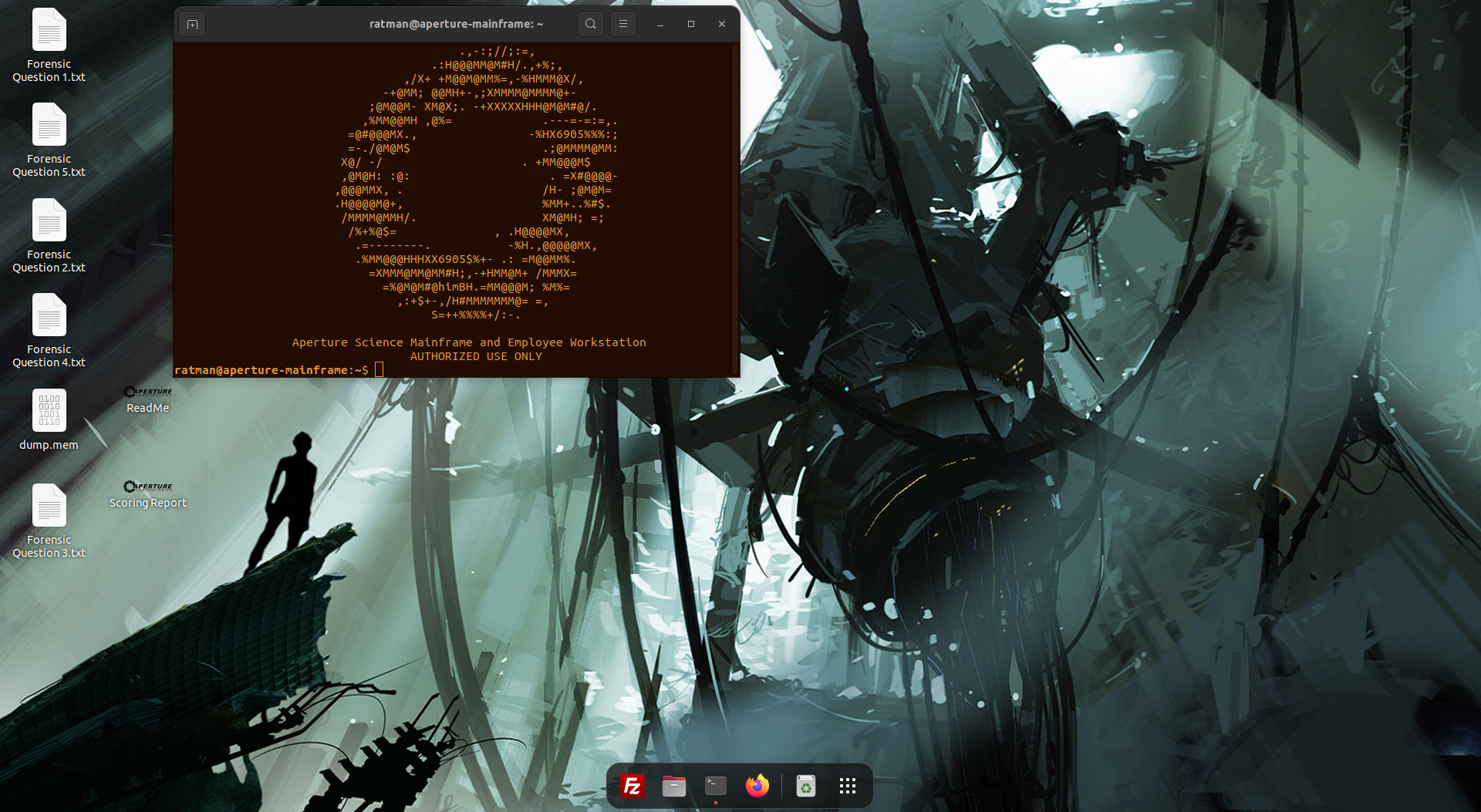
Task: Click the Terminal icon in dock
Action: [x=715, y=786]
